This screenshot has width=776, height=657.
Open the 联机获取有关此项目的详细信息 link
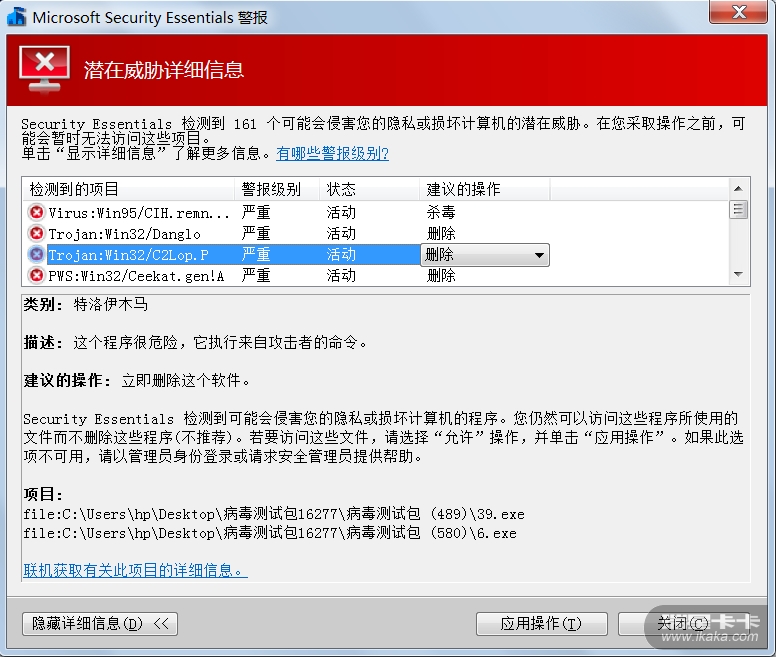136,570
